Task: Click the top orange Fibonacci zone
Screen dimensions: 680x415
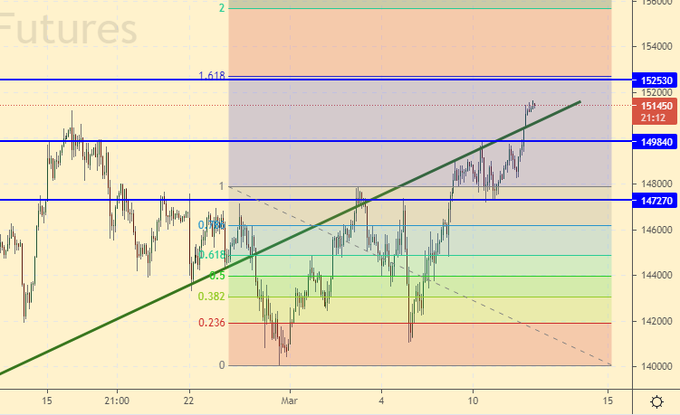Action: tap(420, 42)
